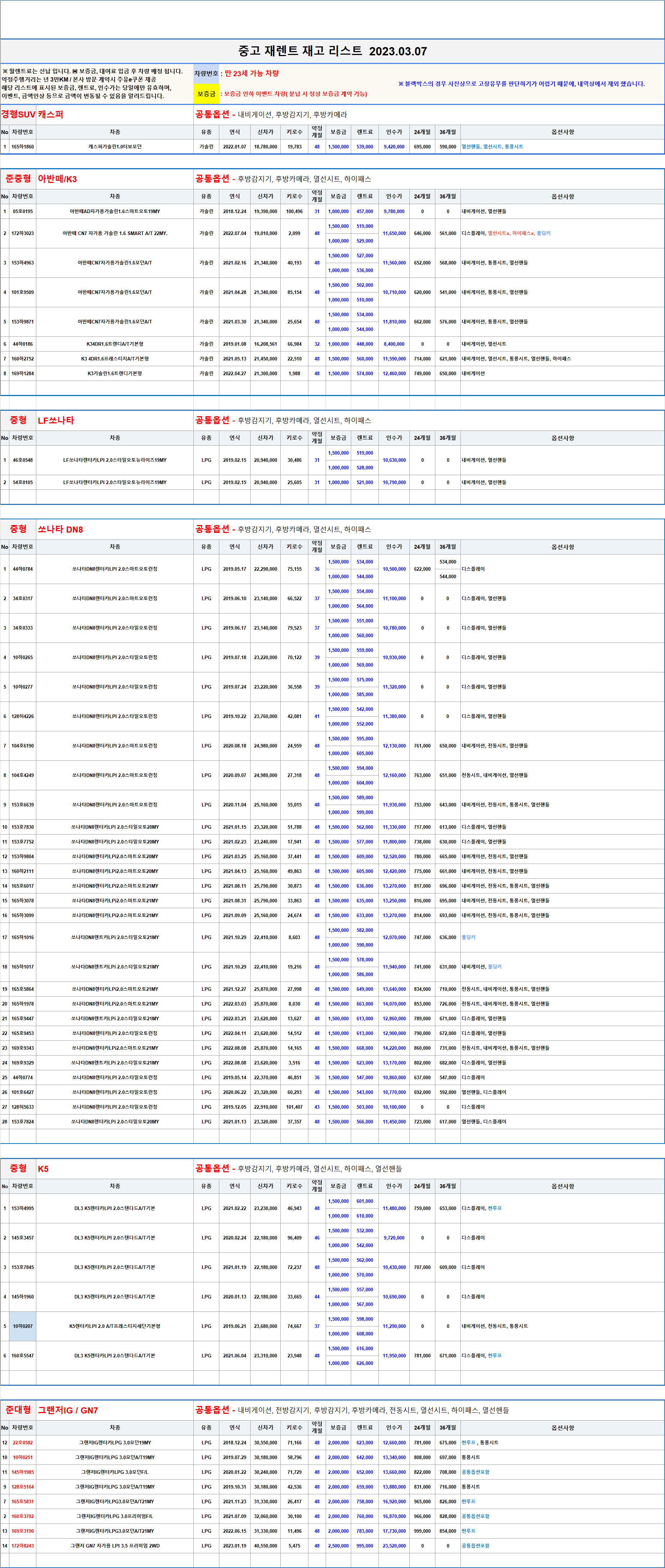Viewport: 665px width, 1568px height.
Task: Select plate number "172하3023"
Action: point(23,234)
